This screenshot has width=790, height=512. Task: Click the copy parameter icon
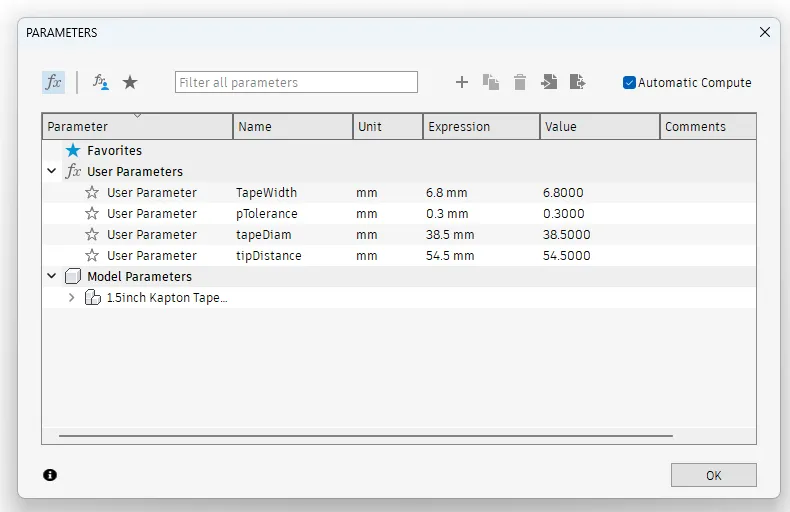(x=491, y=82)
